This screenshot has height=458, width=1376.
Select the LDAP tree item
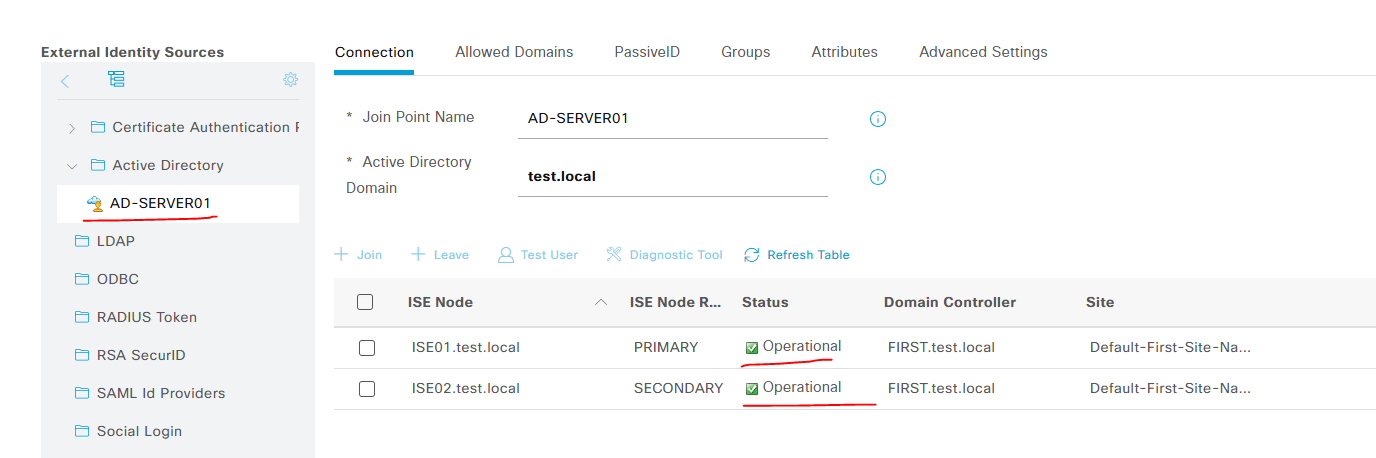116,241
